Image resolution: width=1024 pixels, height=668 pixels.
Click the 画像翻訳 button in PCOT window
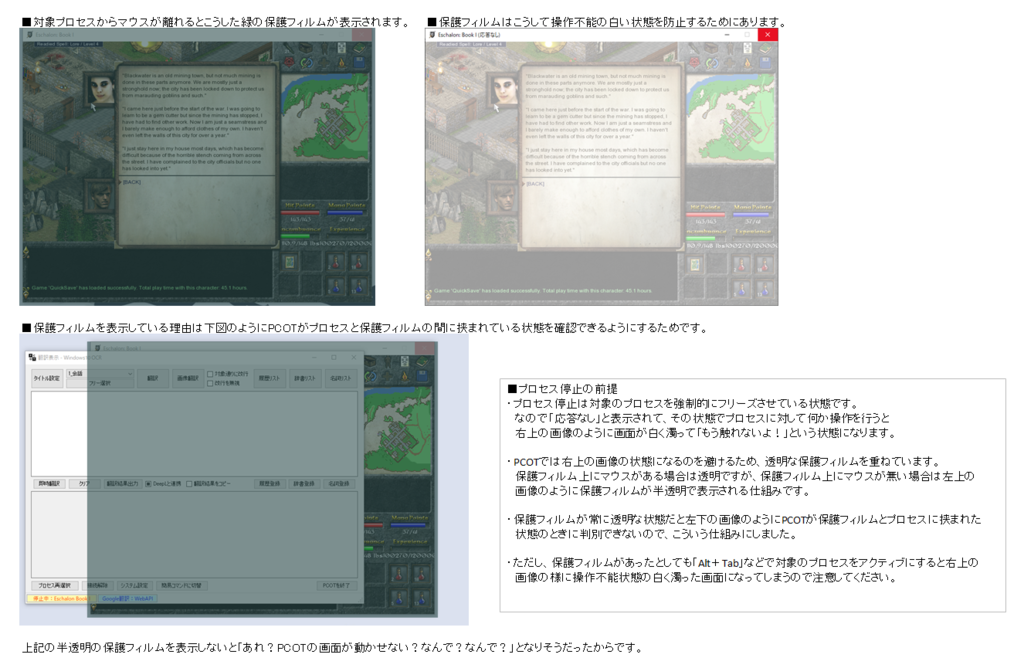pos(188,379)
